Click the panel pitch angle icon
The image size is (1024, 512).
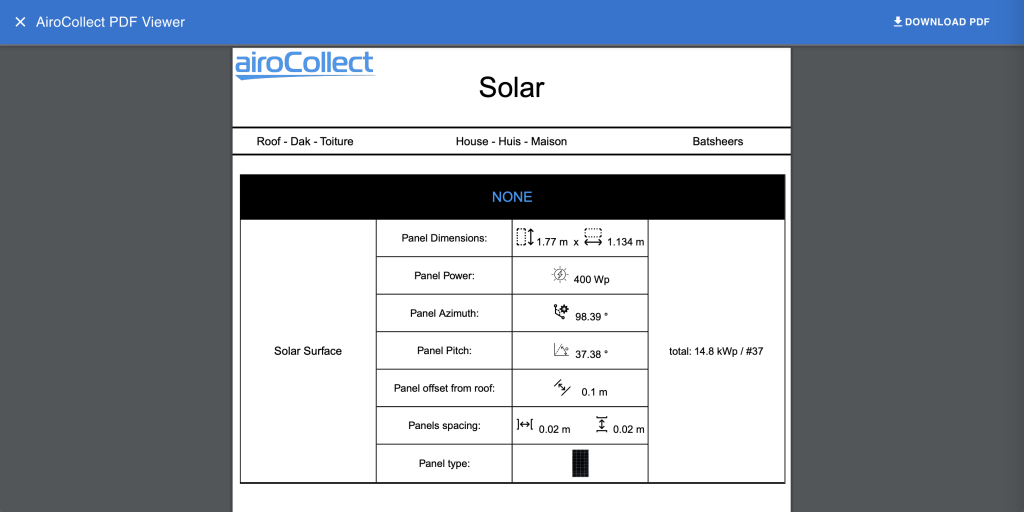(561, 350)
